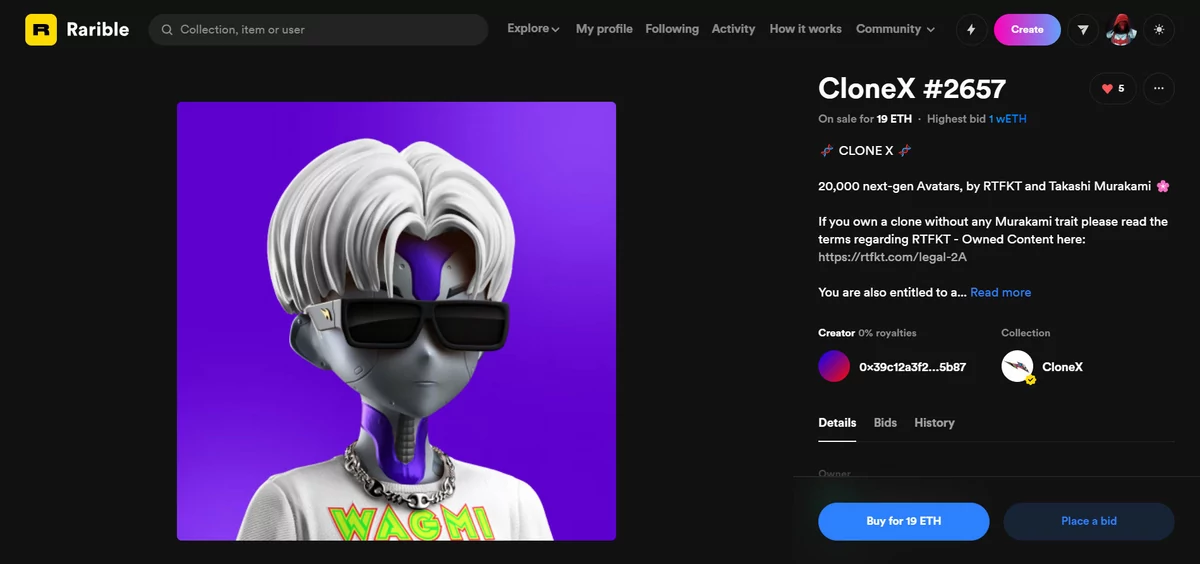Open the three-dot more options menu
This screenshot has width=1200, height=564.
1158,89
